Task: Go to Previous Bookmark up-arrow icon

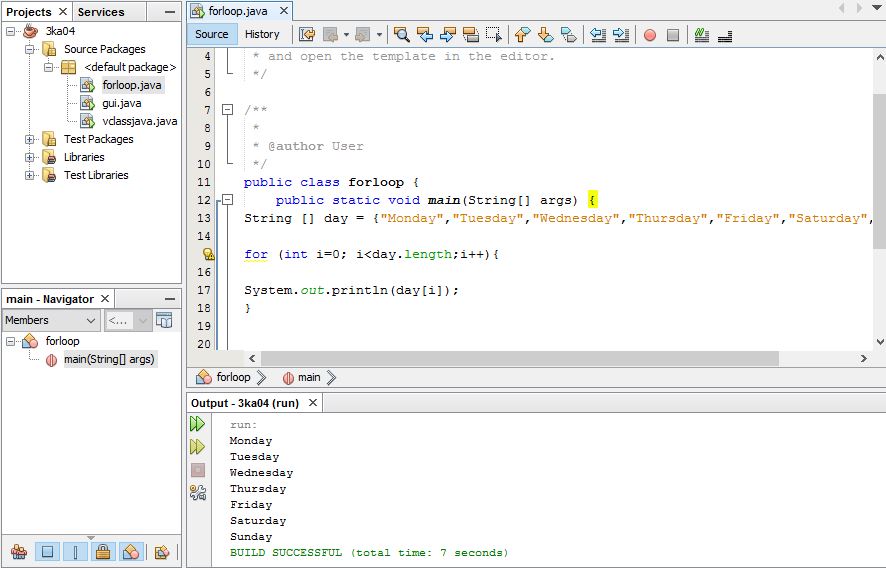Action: (x=523, y=34)
